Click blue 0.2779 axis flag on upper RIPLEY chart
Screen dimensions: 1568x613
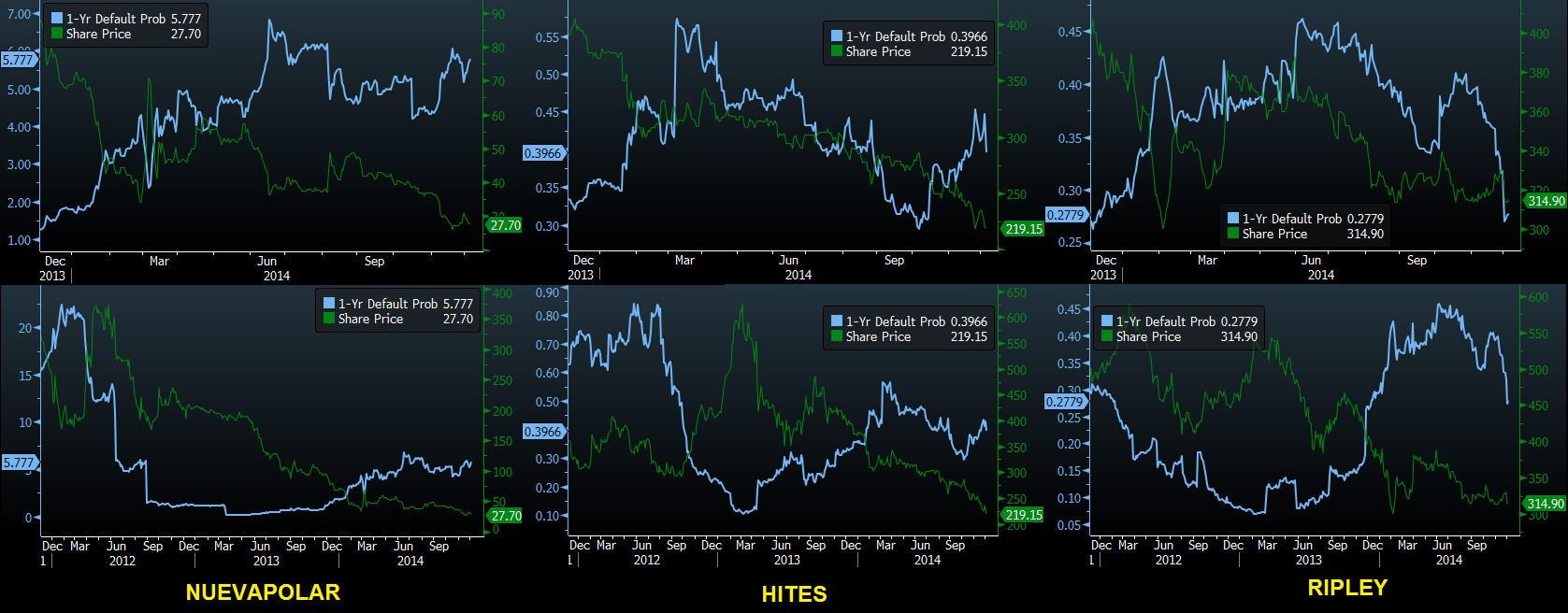[x=1066, y=215]
